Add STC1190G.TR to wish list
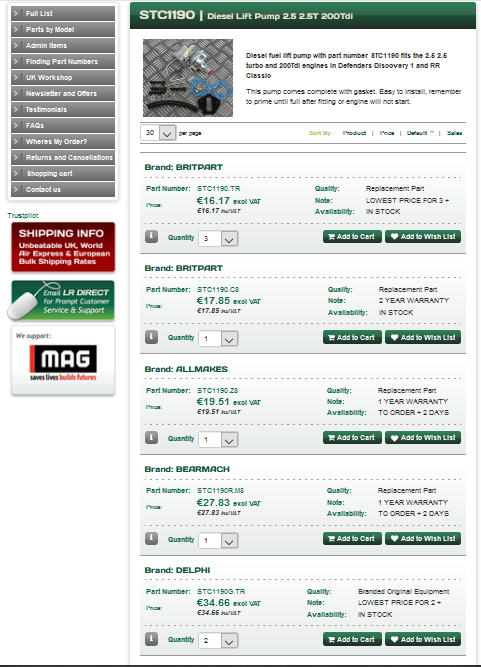 coord(423,639)
